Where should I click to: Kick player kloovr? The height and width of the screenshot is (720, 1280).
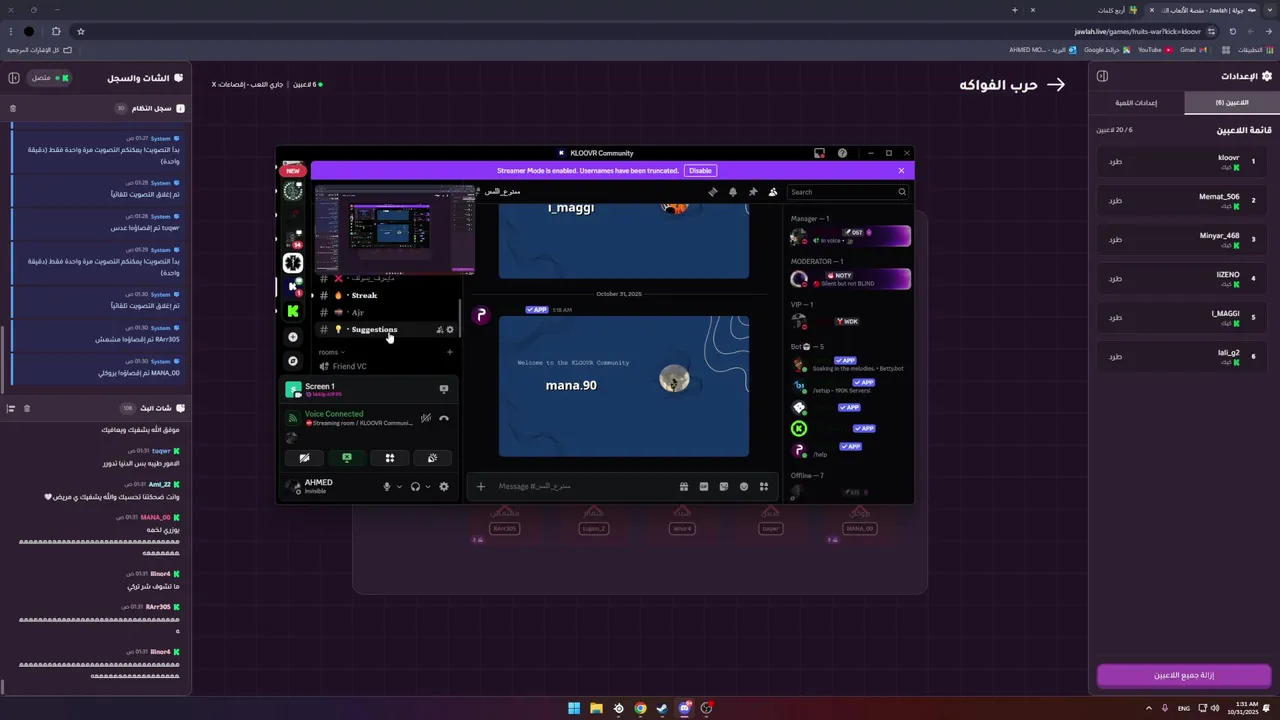click(1115, 161)
